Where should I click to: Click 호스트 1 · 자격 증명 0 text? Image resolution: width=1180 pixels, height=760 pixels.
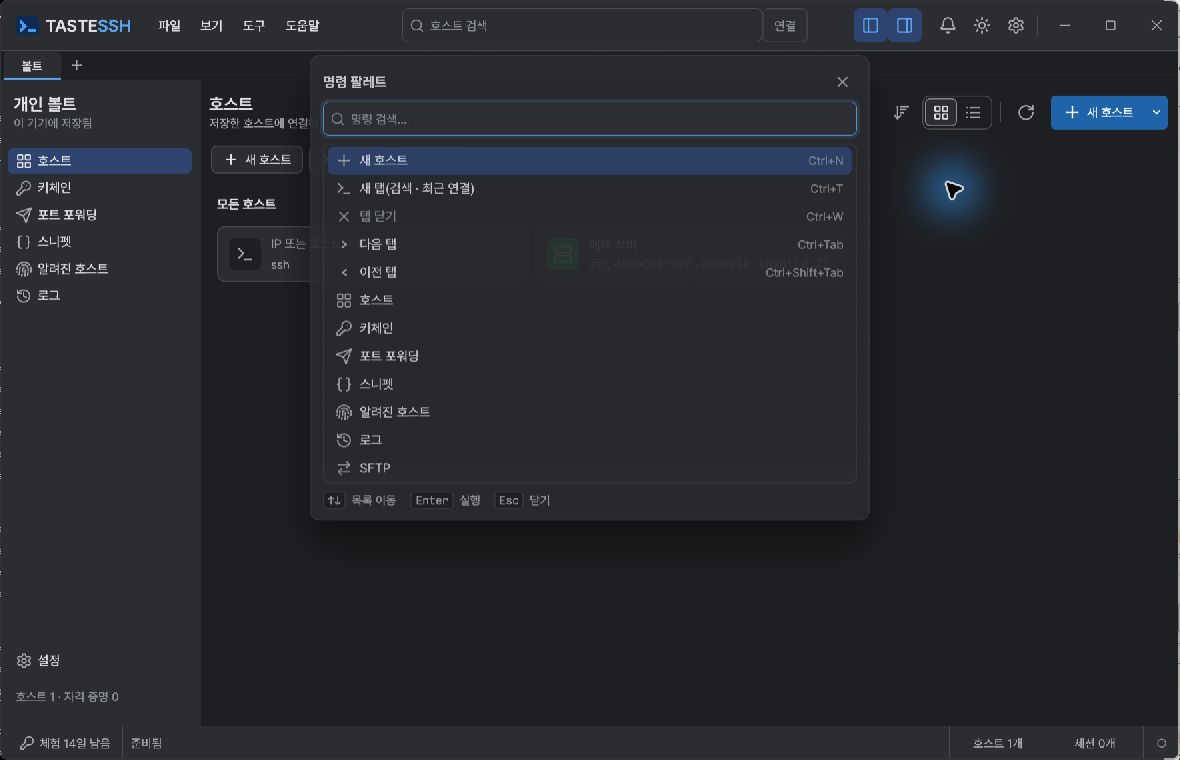coord(67,697)
